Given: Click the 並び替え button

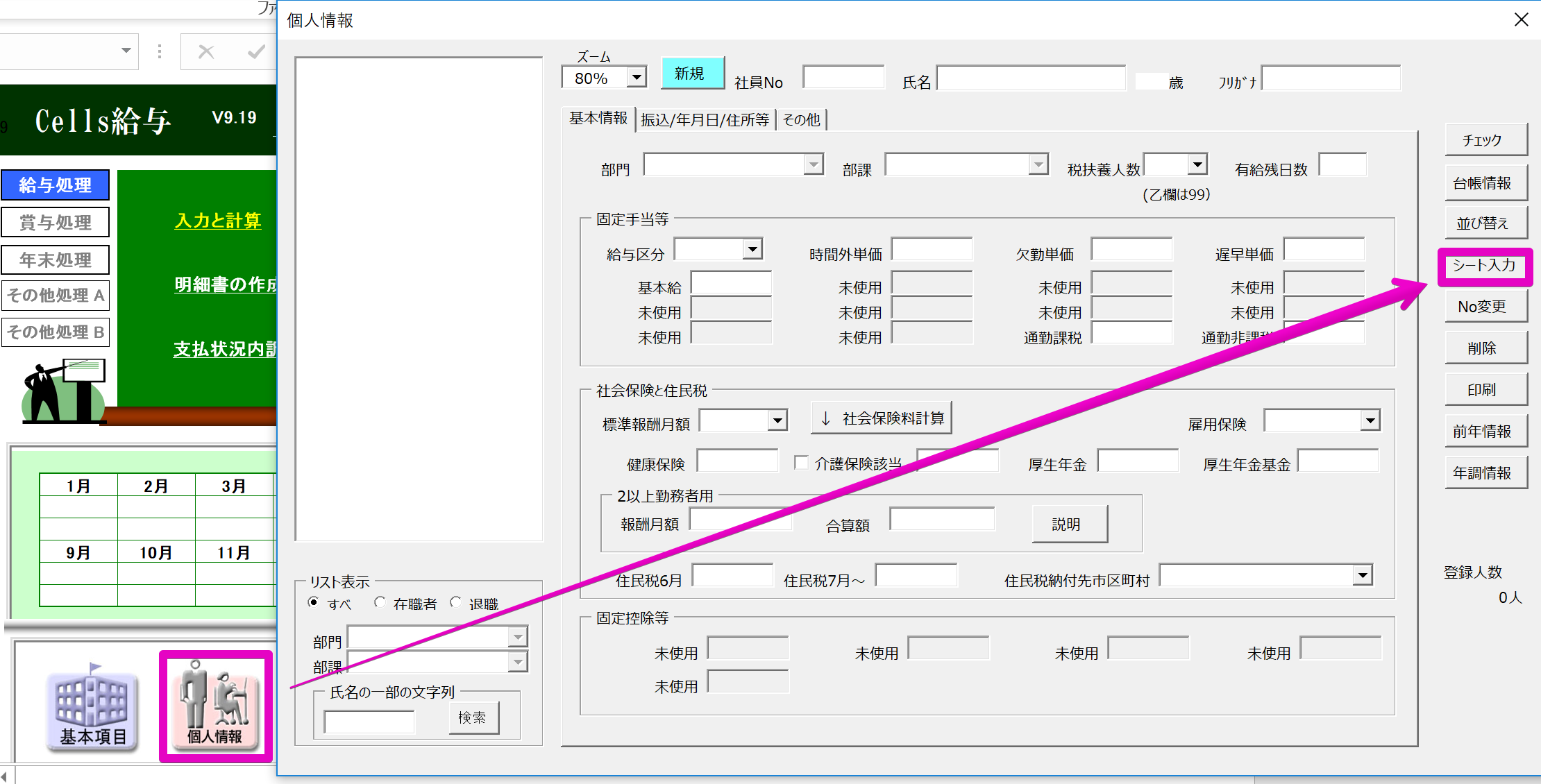Looking at the screenshot, I should [1485, 223].
